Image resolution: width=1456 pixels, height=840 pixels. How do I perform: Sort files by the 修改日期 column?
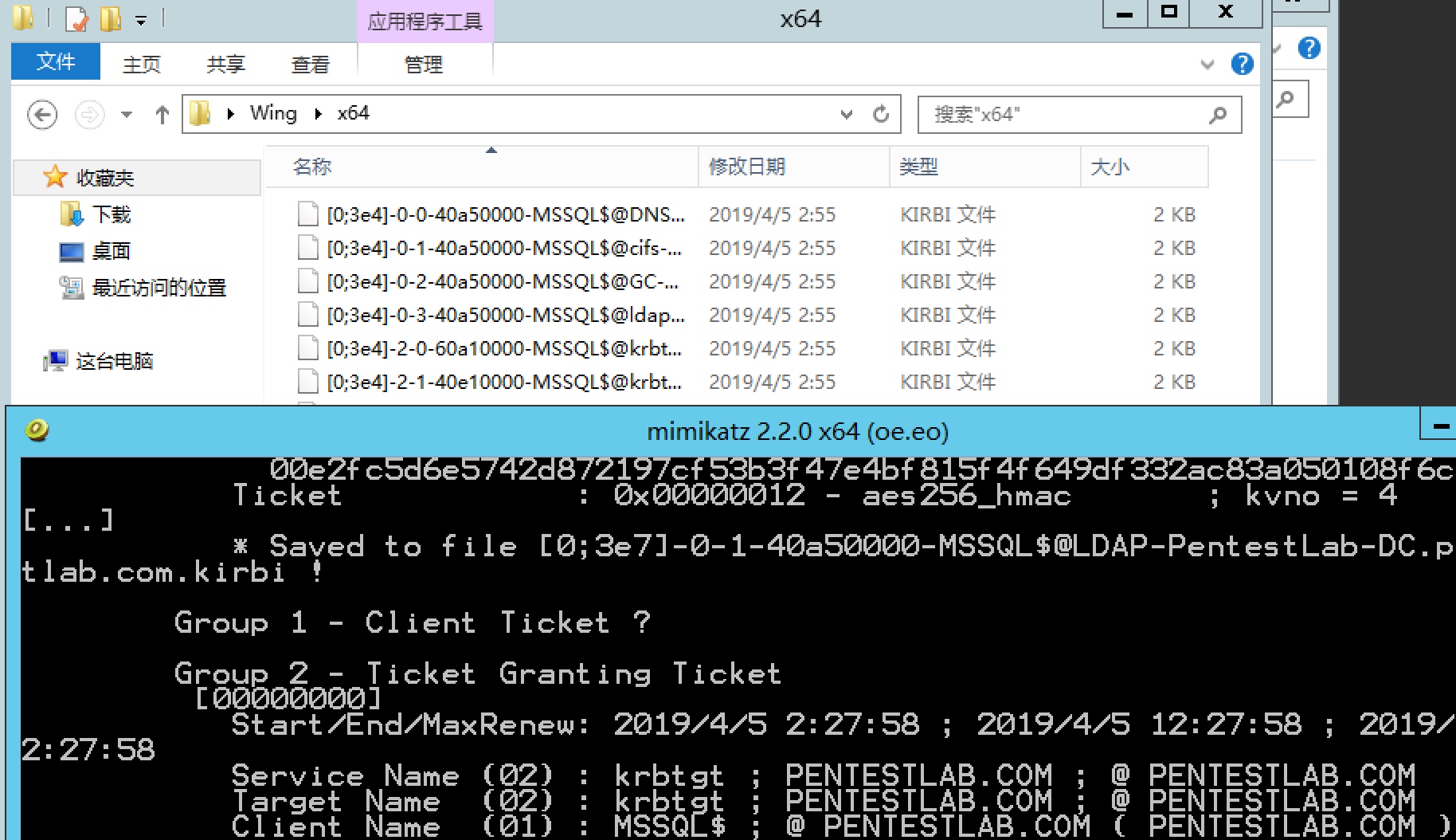pyautogui.click(x=794, y=167)
